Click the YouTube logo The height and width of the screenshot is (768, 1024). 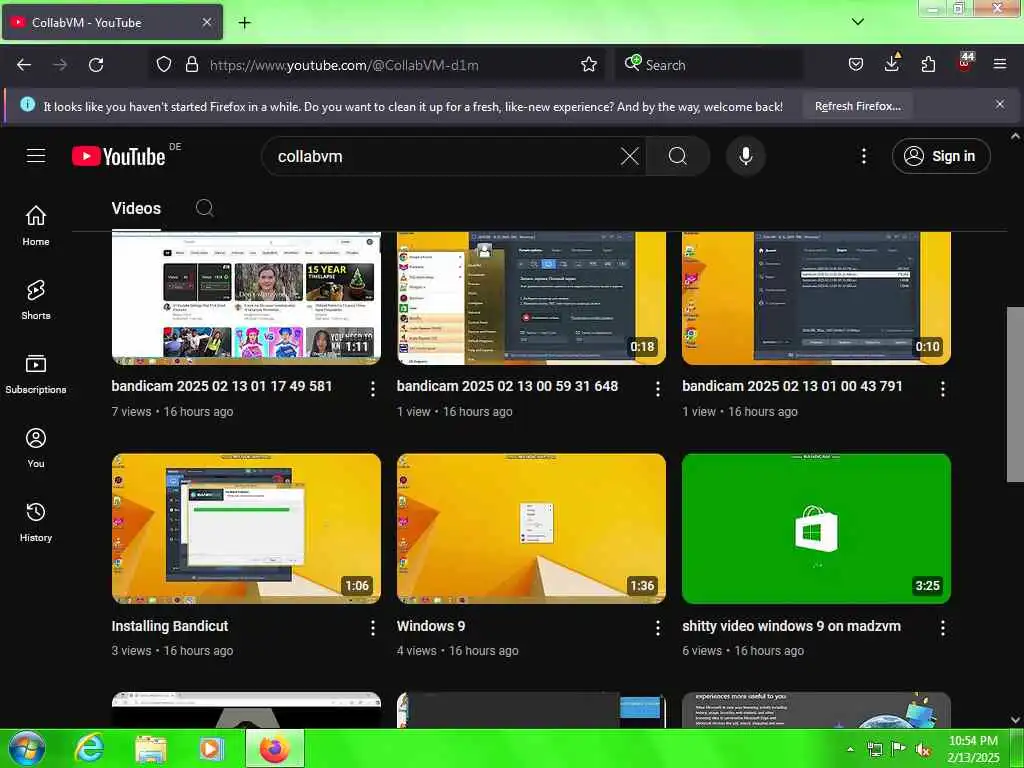(x=119, y=156)
